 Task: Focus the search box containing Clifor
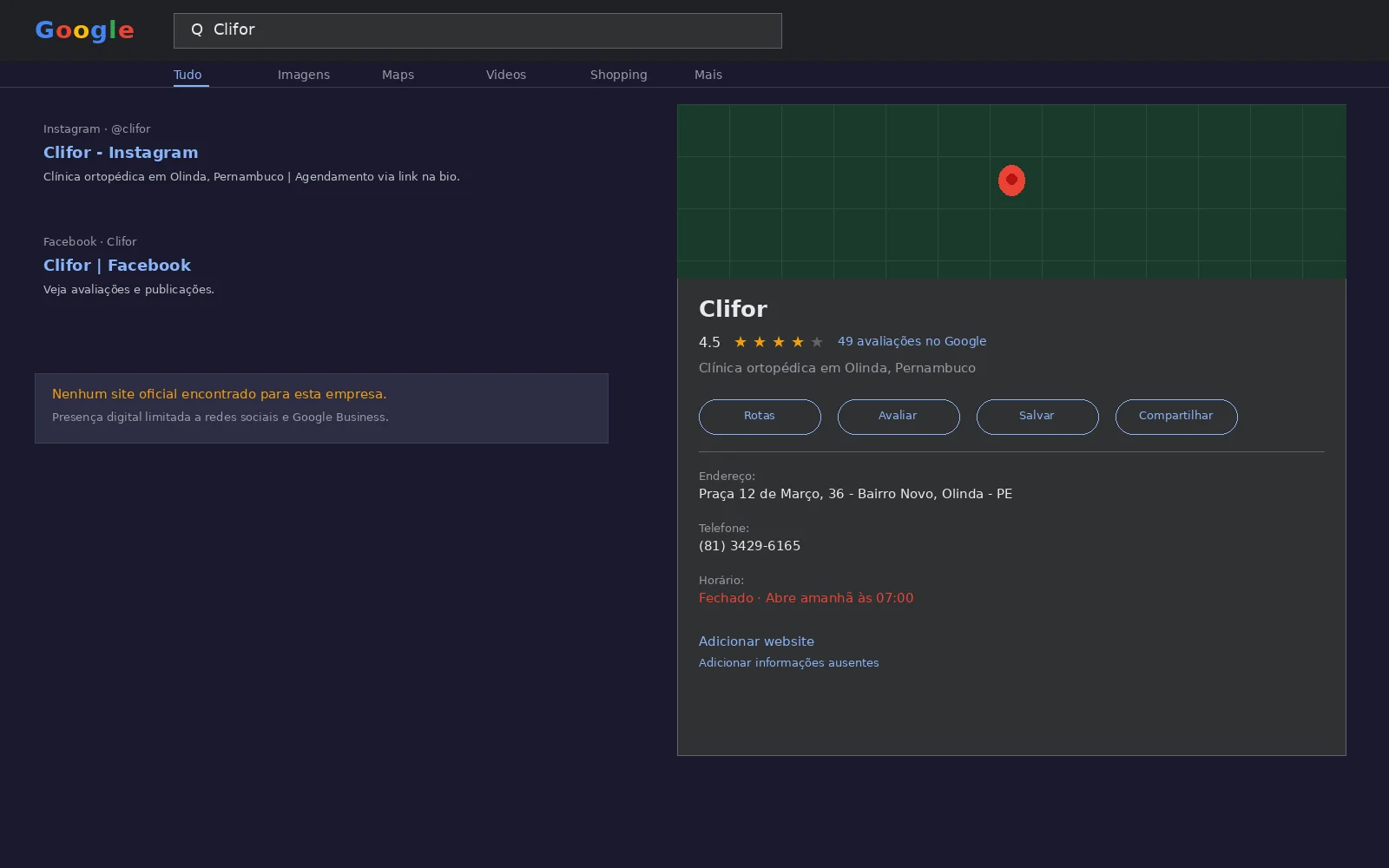(x=477, y=30)
